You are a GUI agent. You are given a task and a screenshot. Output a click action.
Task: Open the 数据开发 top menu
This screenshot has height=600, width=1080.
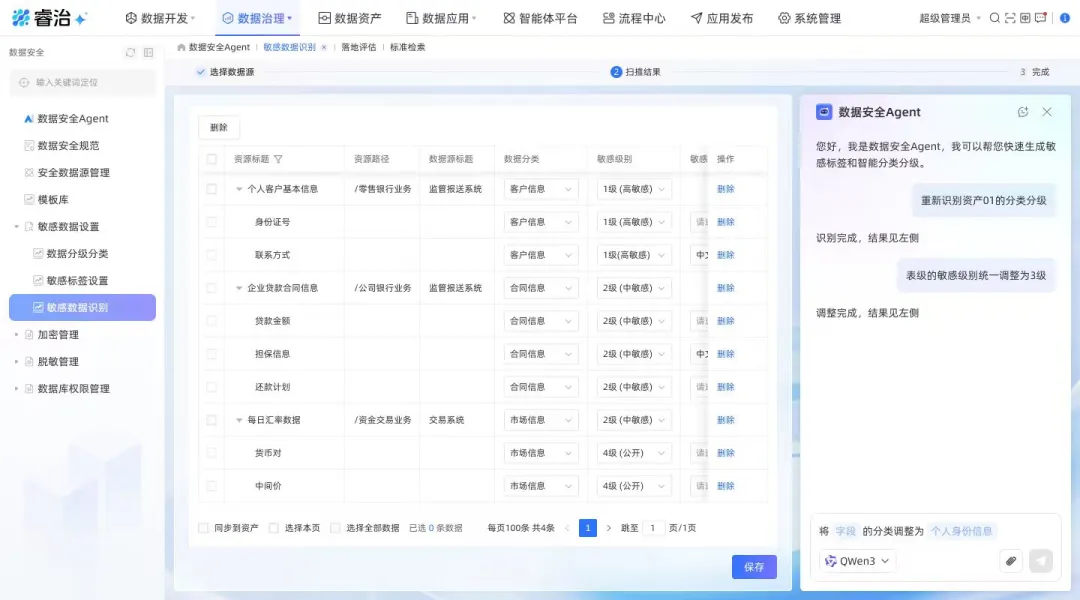160,18
